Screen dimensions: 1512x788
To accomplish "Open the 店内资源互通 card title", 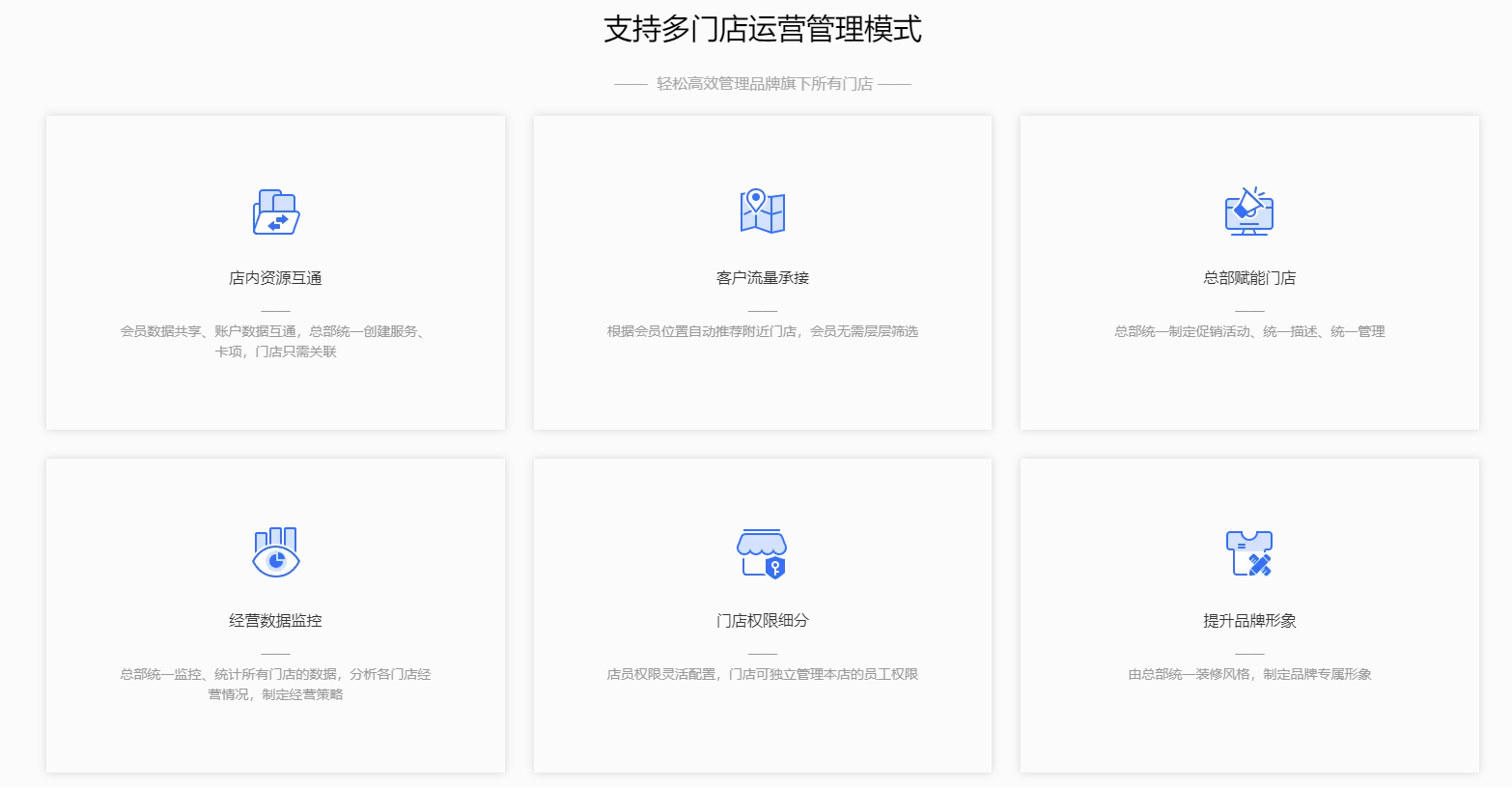I will click(276, 278).
